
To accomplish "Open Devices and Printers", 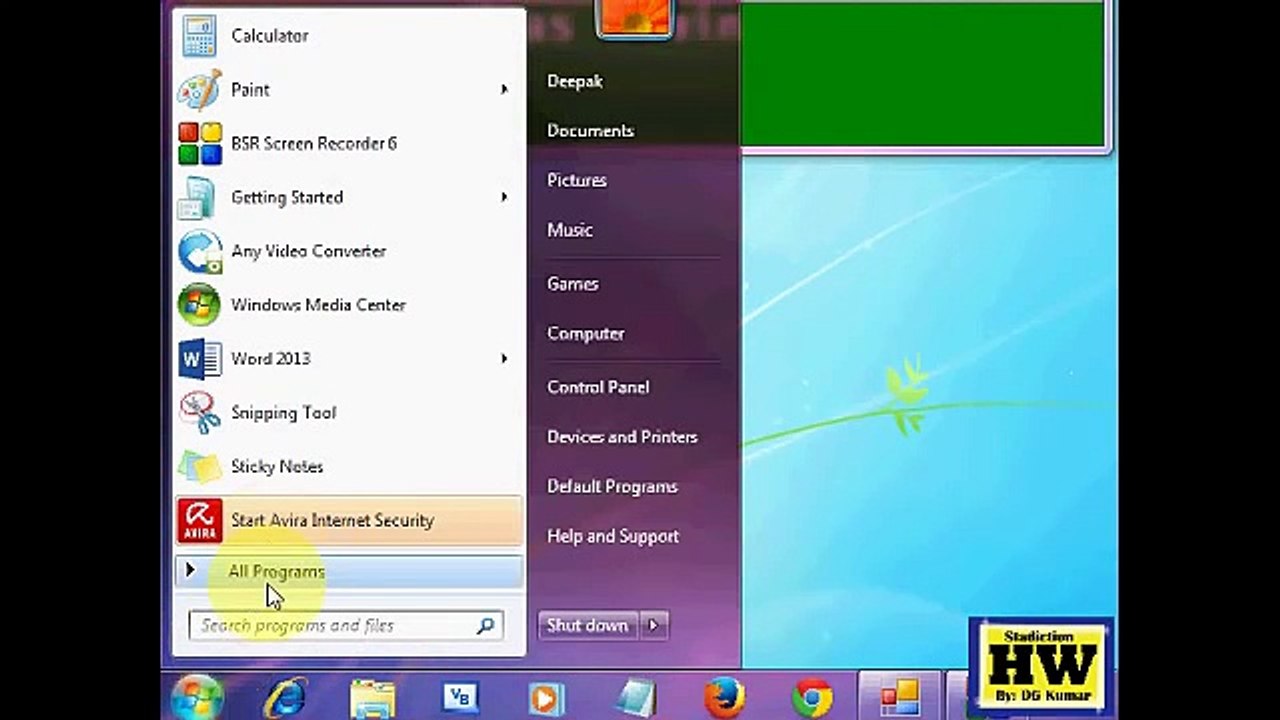I will pos(622,437).
